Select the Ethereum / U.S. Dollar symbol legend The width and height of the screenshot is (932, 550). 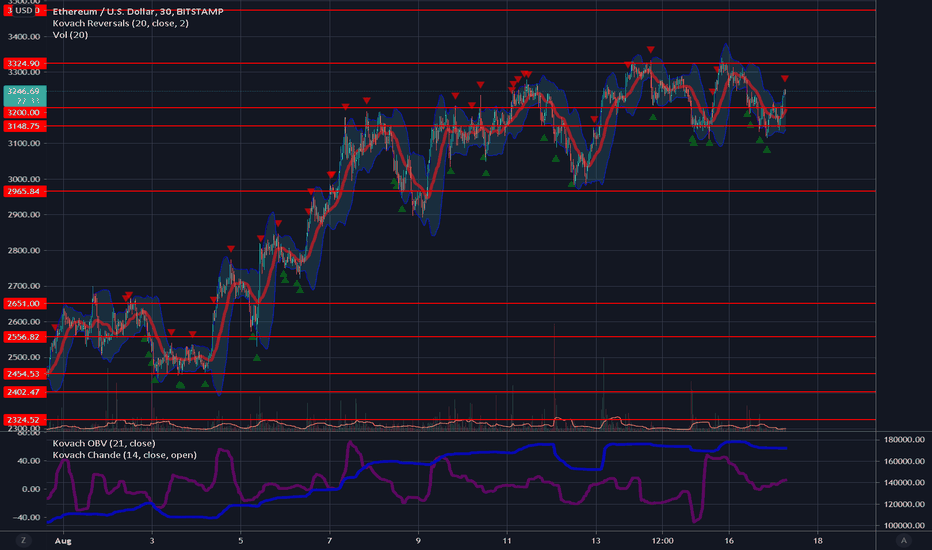coord(138,11)
